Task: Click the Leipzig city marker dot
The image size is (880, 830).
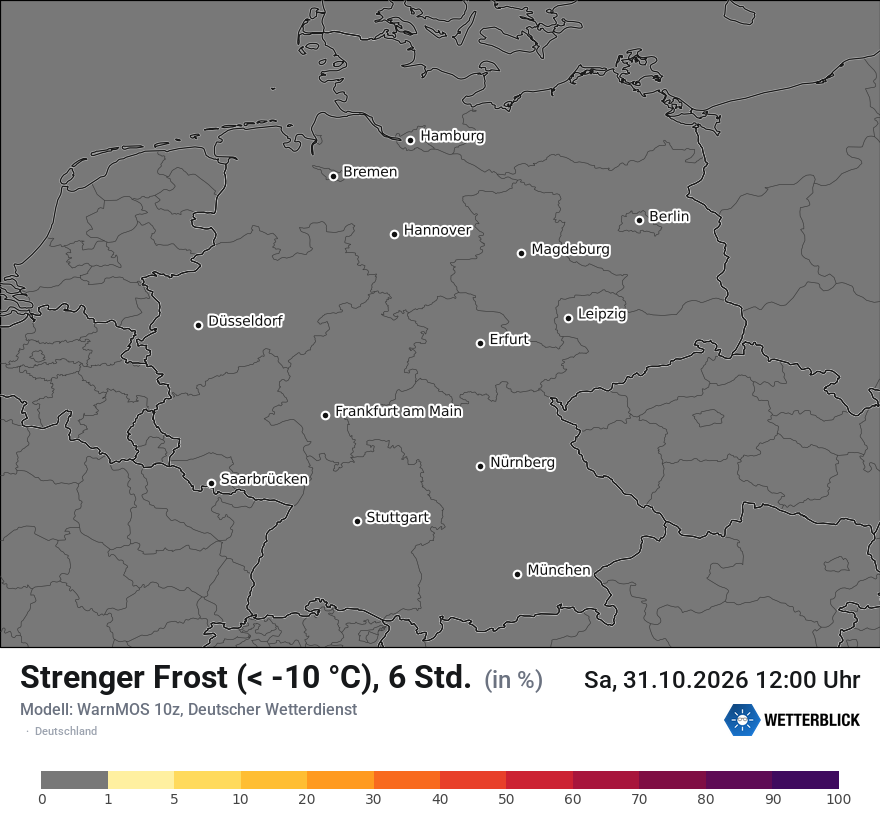Action: pos(569,318)
